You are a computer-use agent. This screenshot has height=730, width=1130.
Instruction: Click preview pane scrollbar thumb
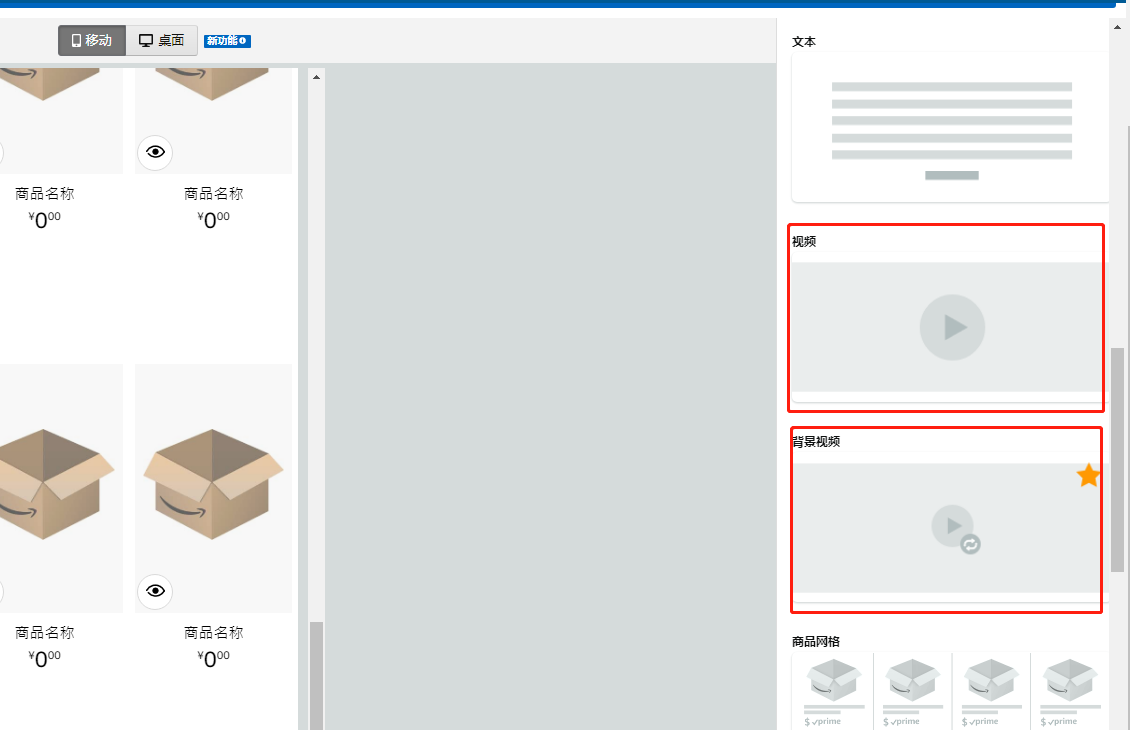coord(316,675)
